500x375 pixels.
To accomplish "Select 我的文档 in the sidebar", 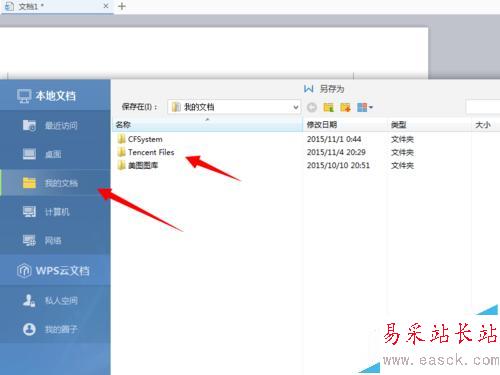I will click(x=55, y=183).
